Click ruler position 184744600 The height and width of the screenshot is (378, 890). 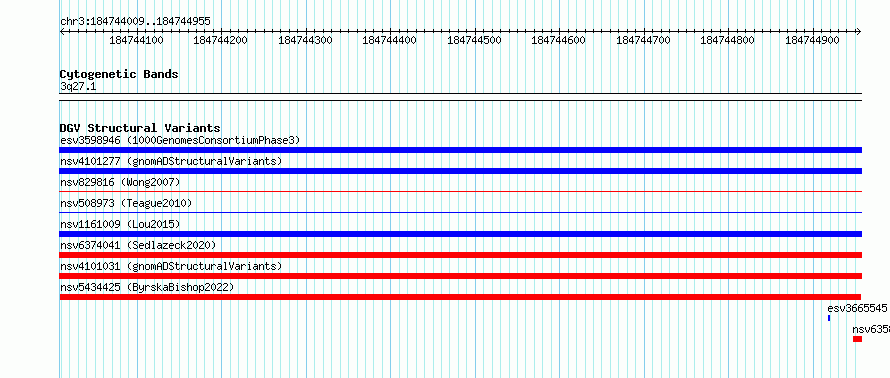pos(559,40)
